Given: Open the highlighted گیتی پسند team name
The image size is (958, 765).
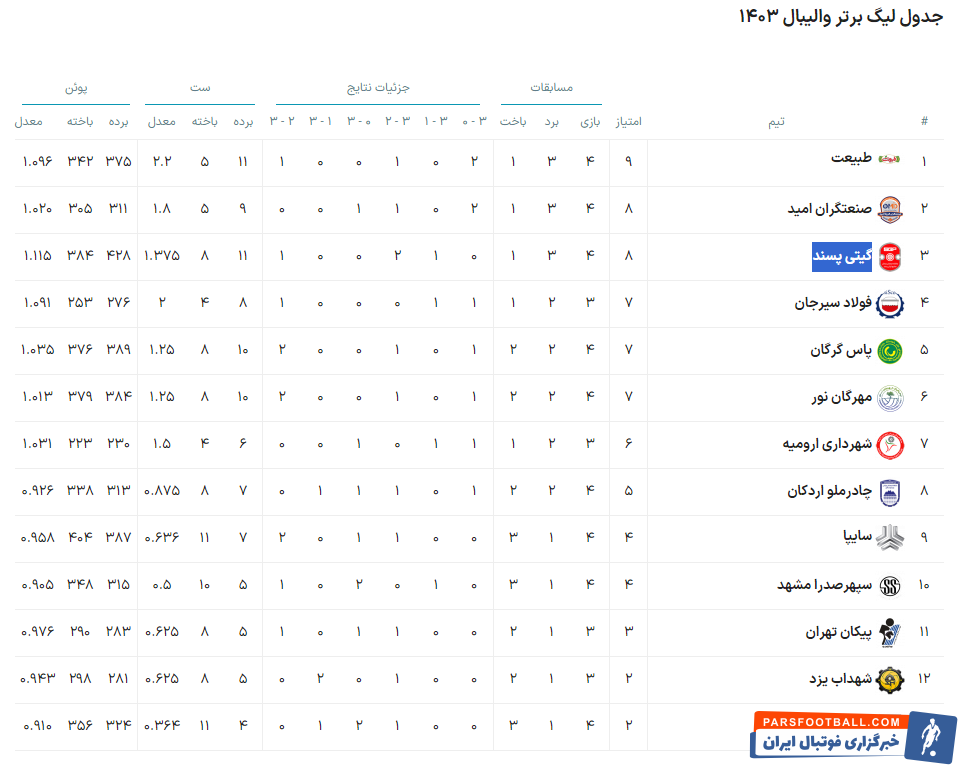Looking at the screenshot, I should [843, 256].
